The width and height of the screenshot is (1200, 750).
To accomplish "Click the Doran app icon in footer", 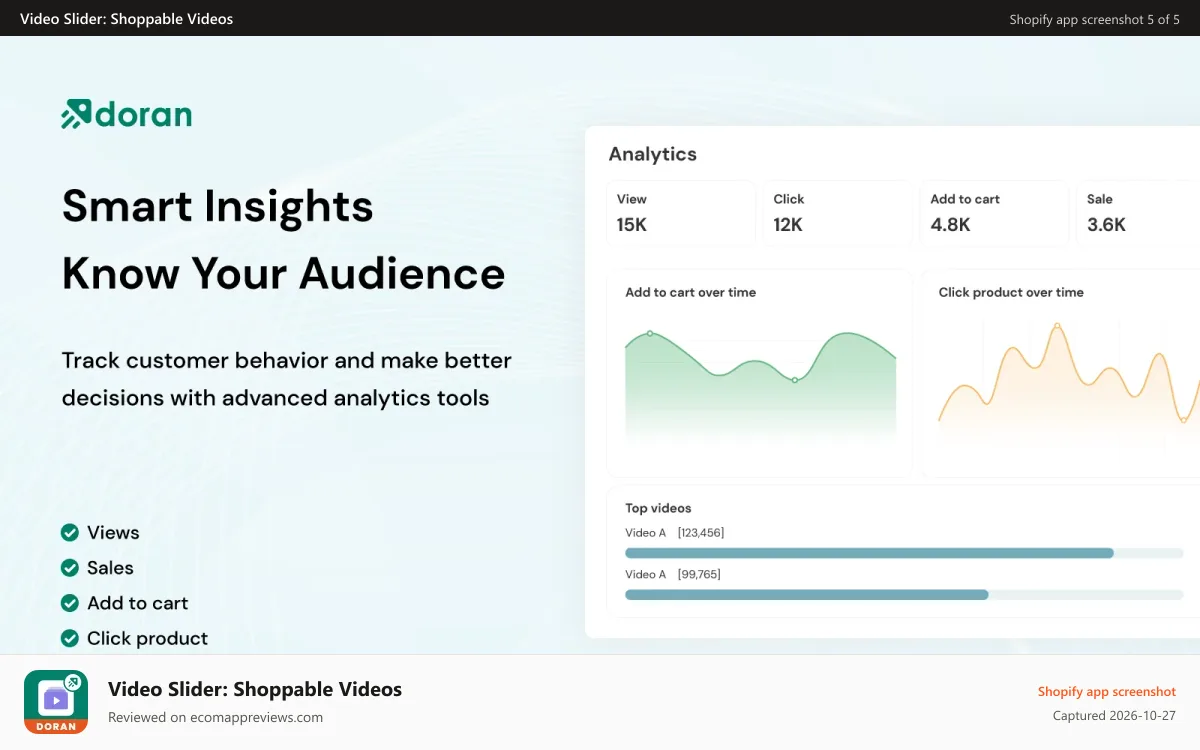I will [56, 702].
